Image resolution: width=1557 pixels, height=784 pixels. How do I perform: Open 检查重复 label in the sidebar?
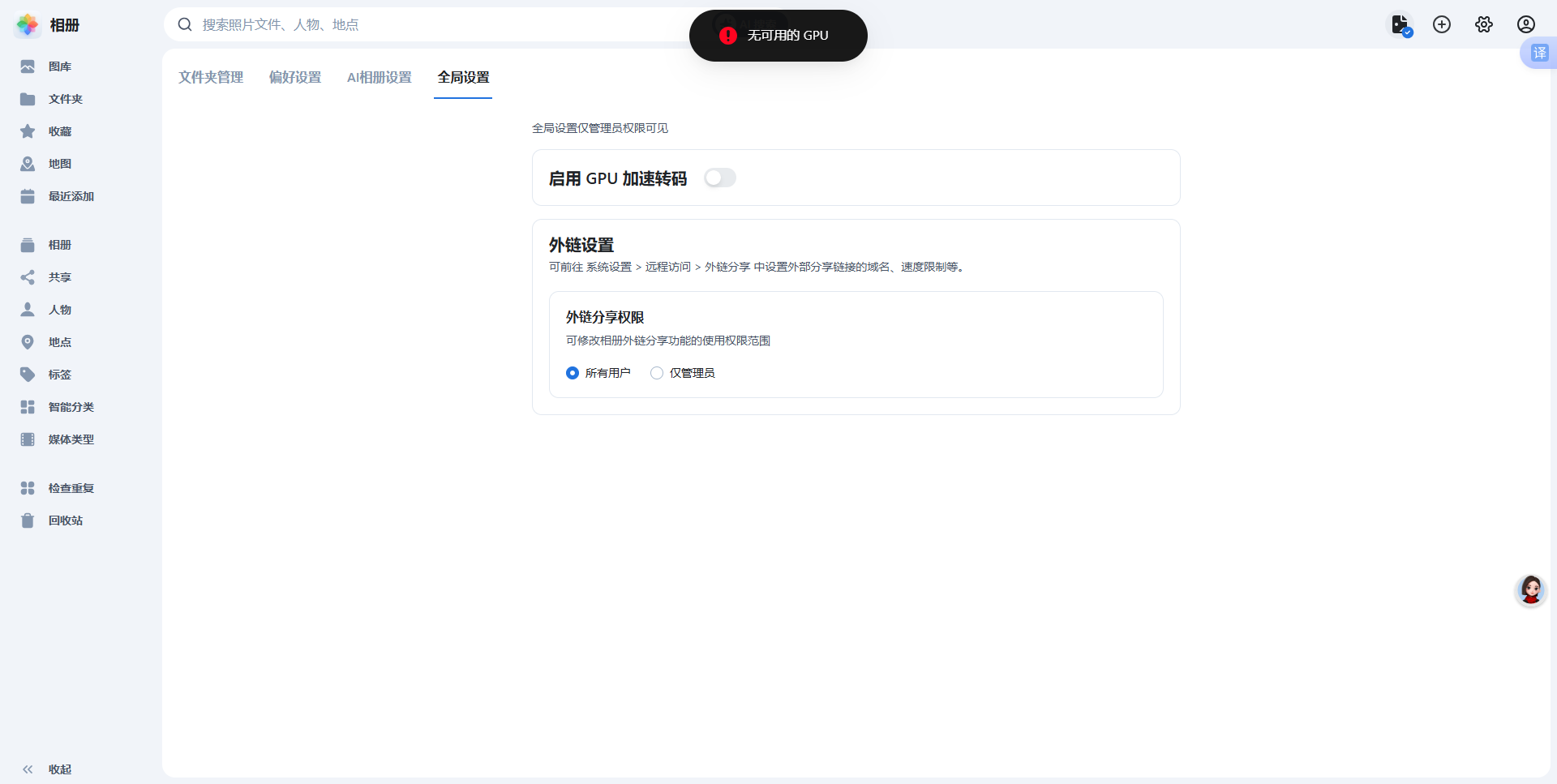click(71, 488)
